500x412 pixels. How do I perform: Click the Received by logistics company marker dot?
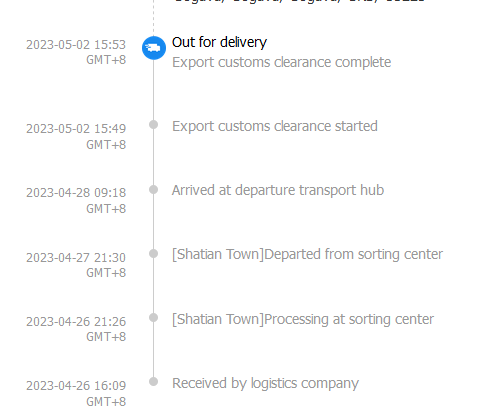click(x=153, y=381)
